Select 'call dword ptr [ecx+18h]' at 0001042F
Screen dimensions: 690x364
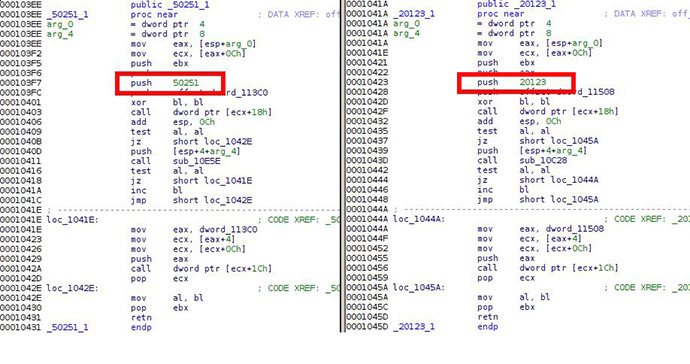[548, 111]
